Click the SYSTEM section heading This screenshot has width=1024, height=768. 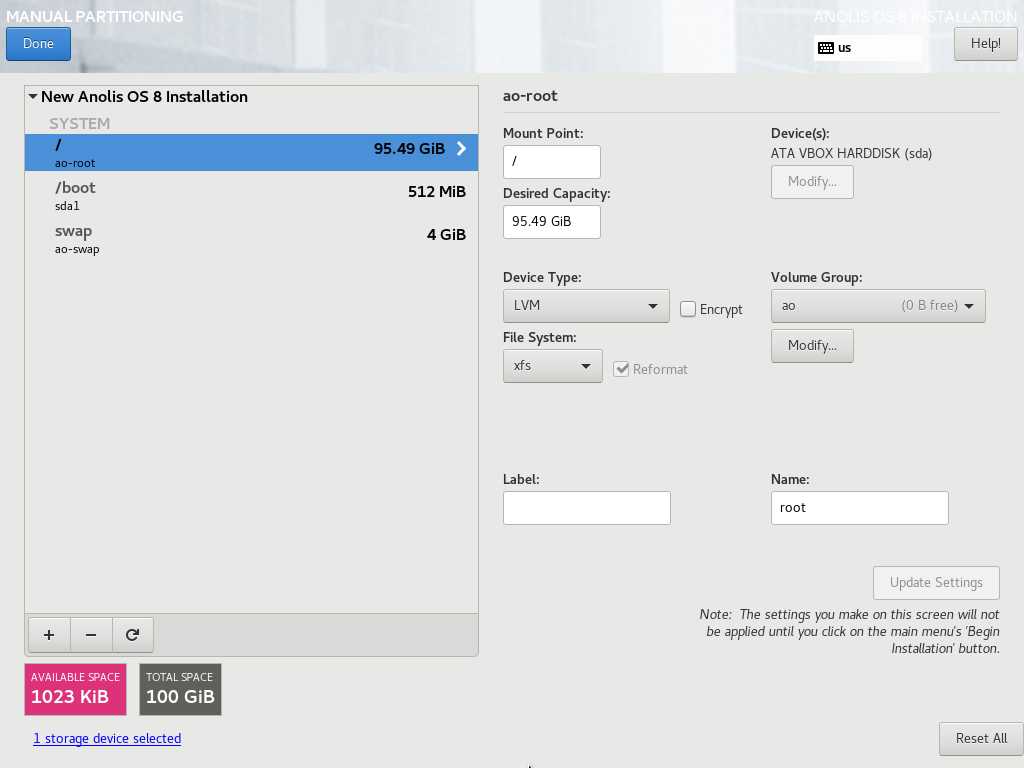click(x=80, y=123)
